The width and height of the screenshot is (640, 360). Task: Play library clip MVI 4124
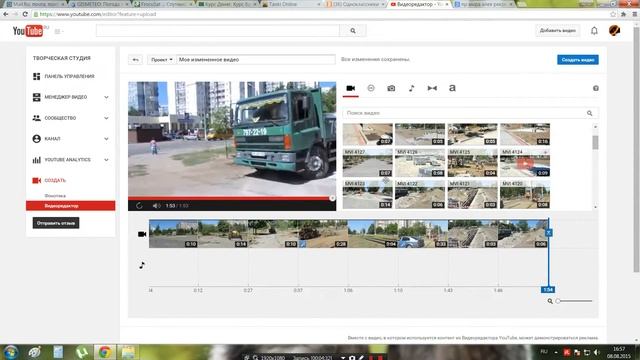[x=524, y=164]
